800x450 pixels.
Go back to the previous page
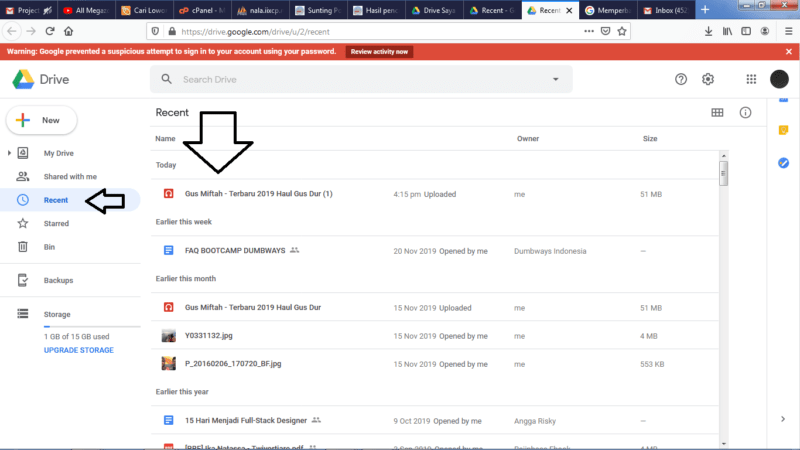click(12, 31)
